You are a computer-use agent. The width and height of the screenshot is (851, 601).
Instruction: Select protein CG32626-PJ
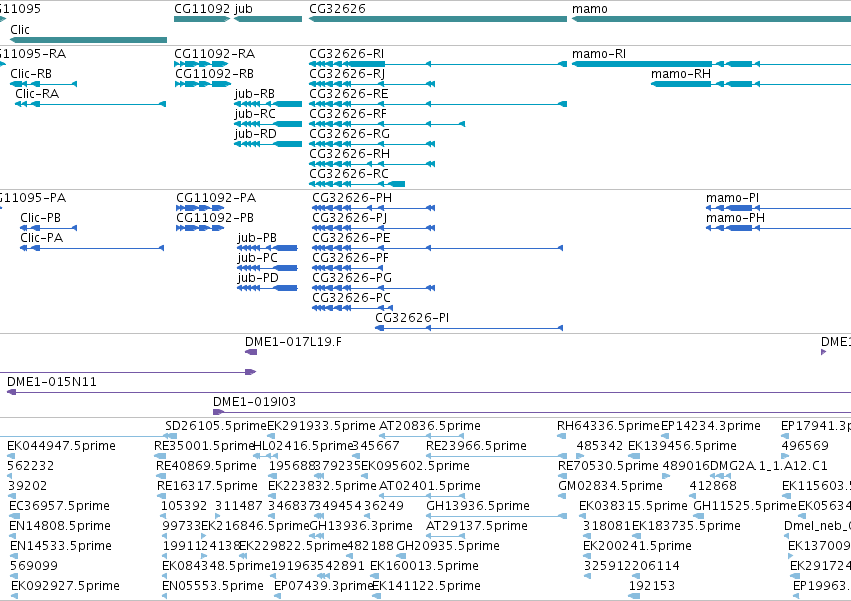[373, 228]
